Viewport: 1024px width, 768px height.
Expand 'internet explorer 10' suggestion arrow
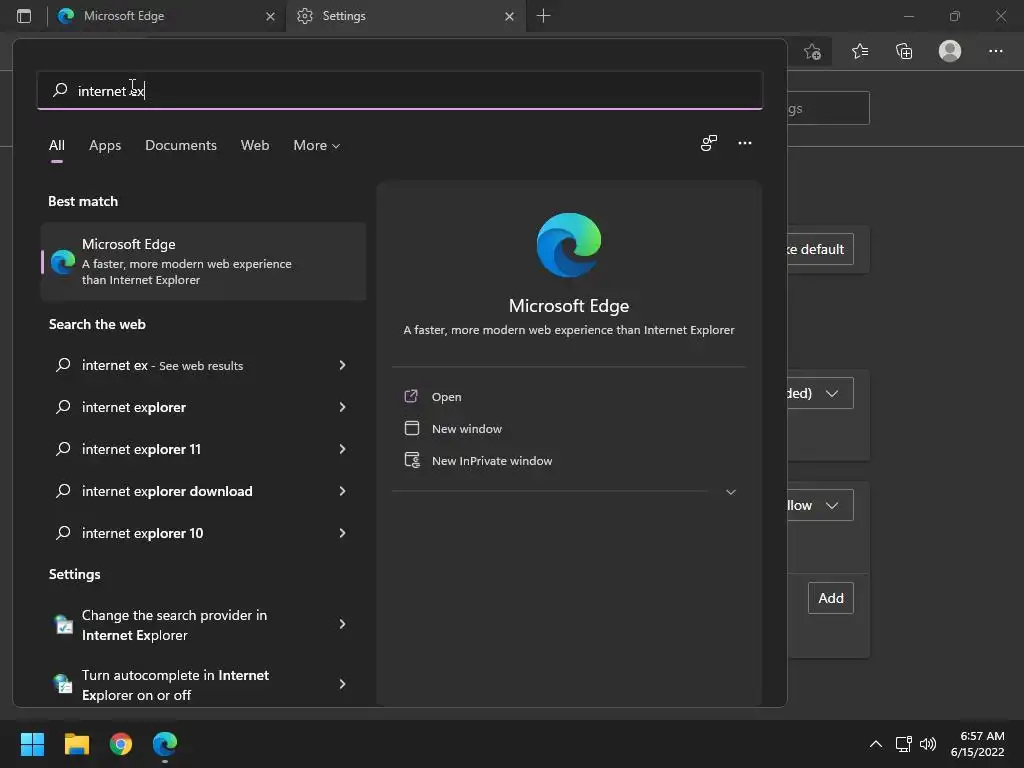(x=342, y=533)
